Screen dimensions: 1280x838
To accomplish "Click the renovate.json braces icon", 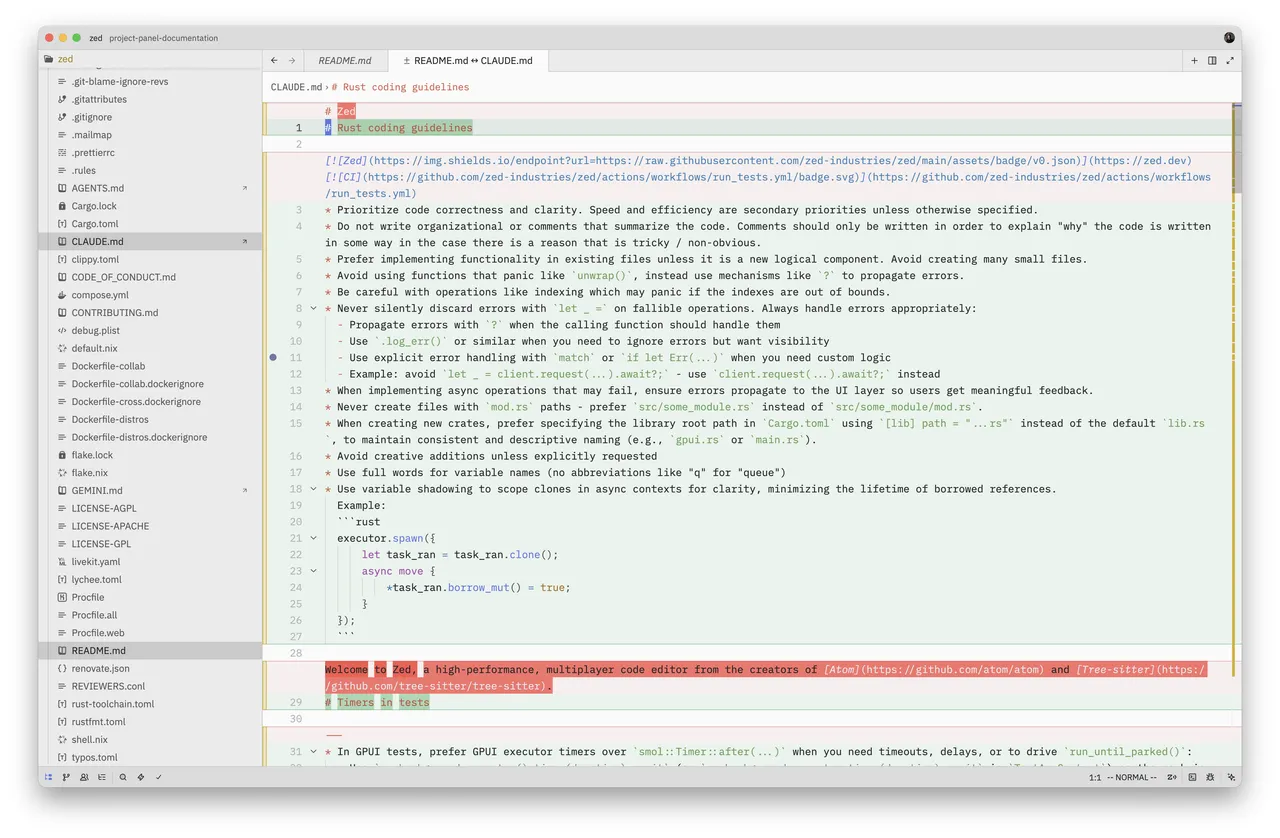I will [x=62, y=668].
